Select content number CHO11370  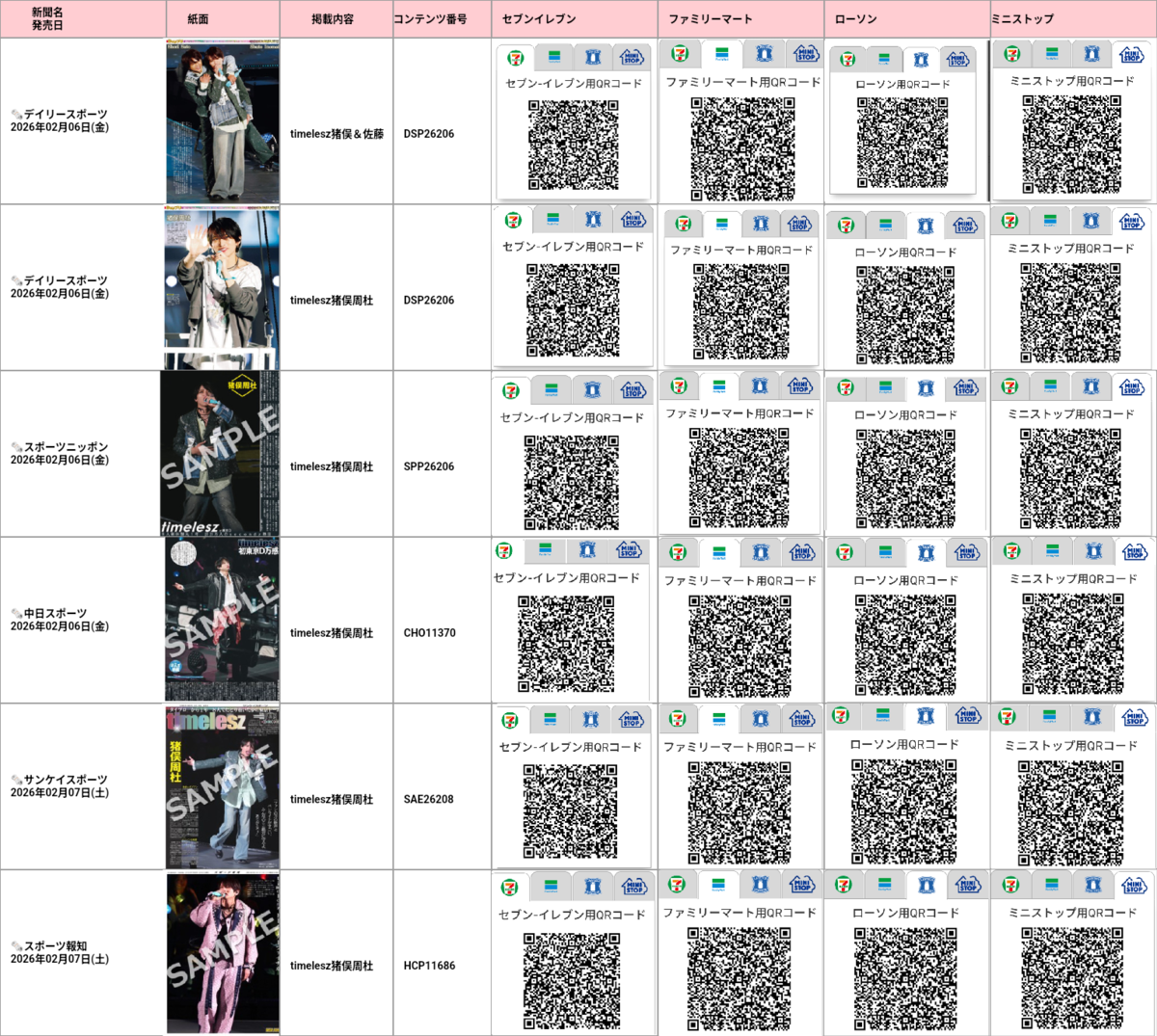(x=429, y=633)
